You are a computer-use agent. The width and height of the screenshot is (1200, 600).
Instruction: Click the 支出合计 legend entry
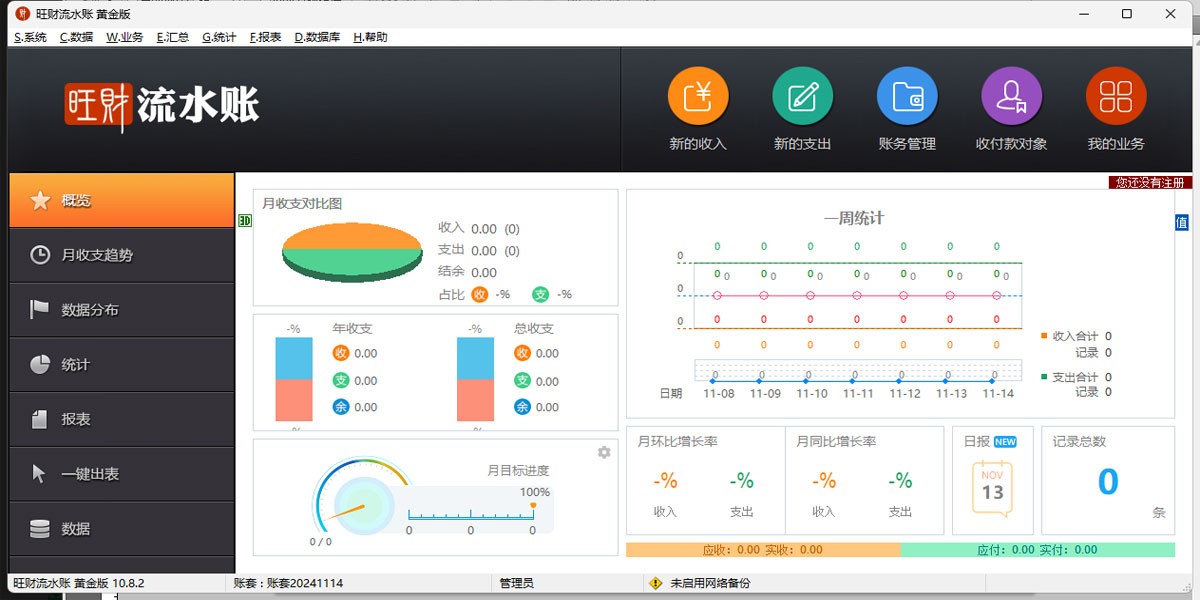click(1076, 377)
